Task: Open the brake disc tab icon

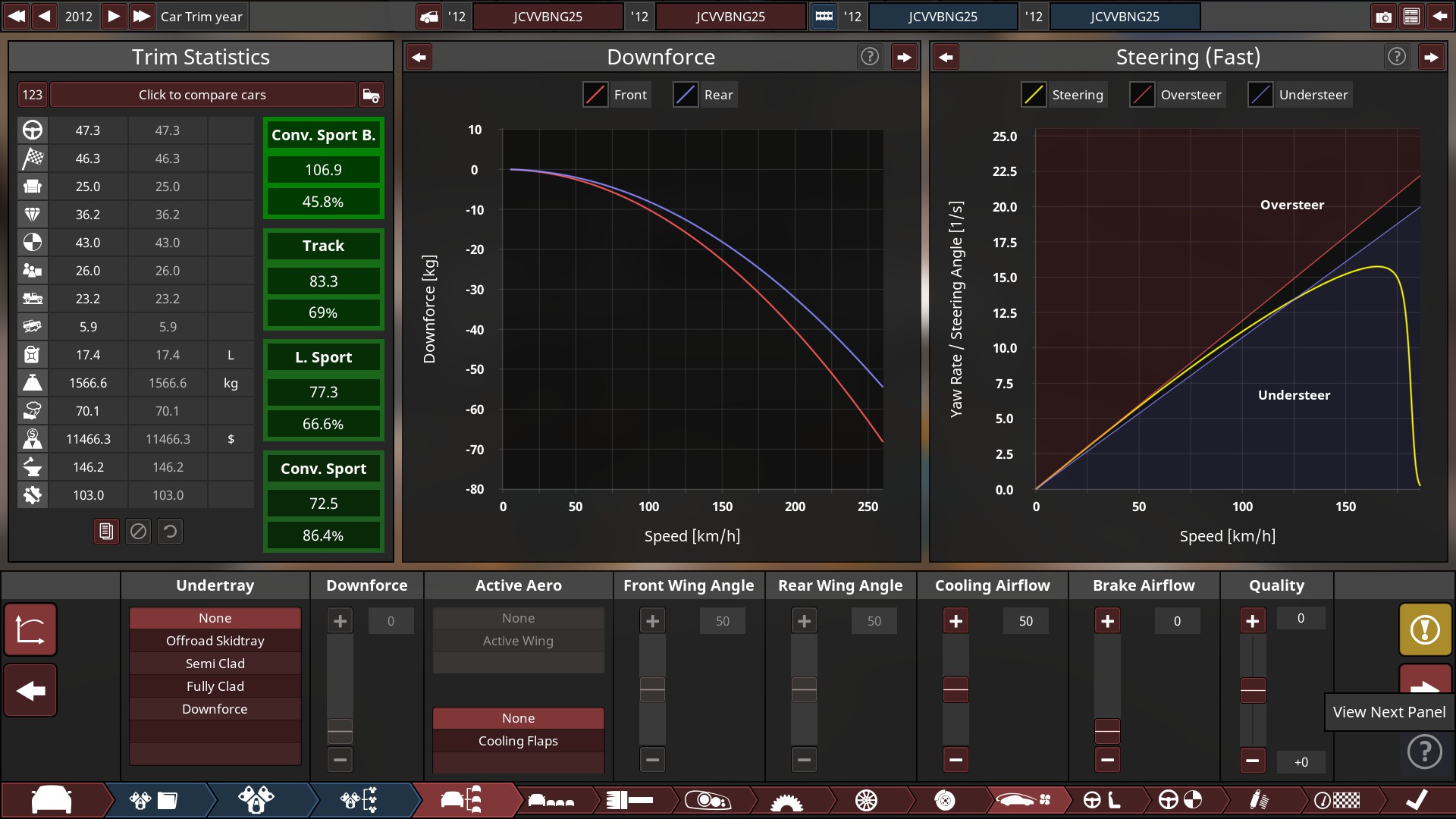Action: [945, 800]
